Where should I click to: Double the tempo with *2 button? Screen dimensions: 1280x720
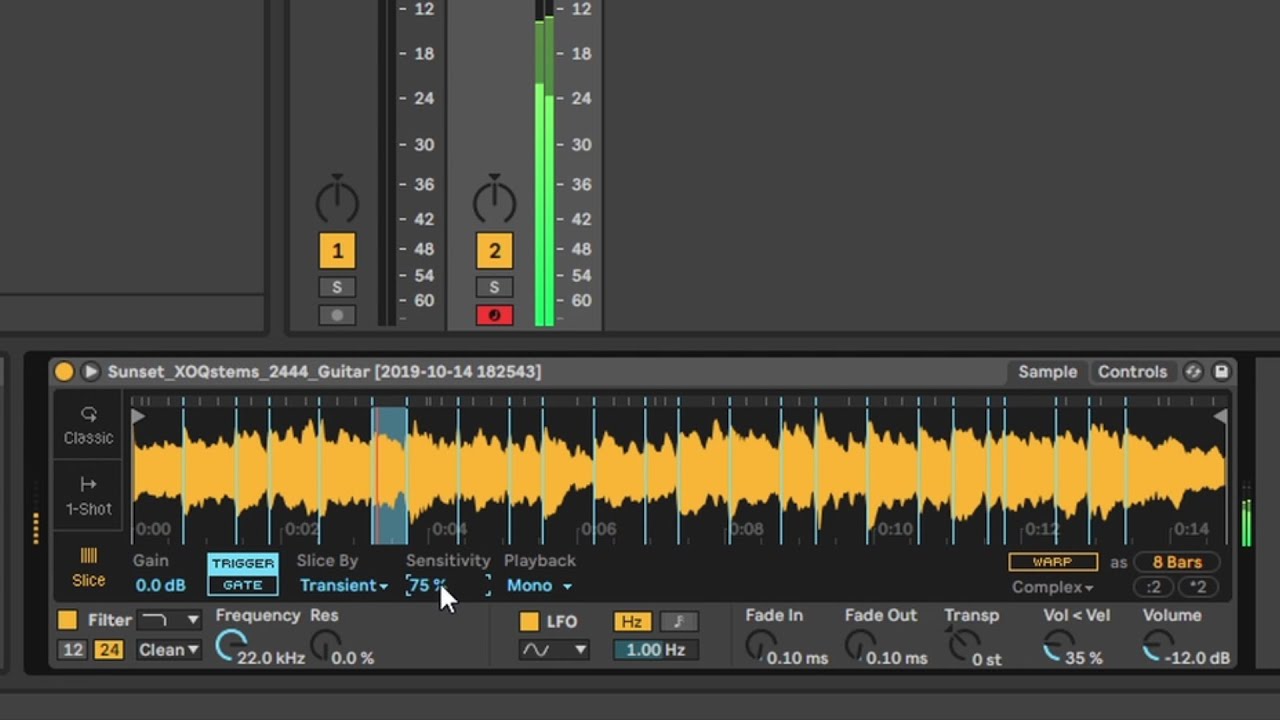coord(1198,587)
